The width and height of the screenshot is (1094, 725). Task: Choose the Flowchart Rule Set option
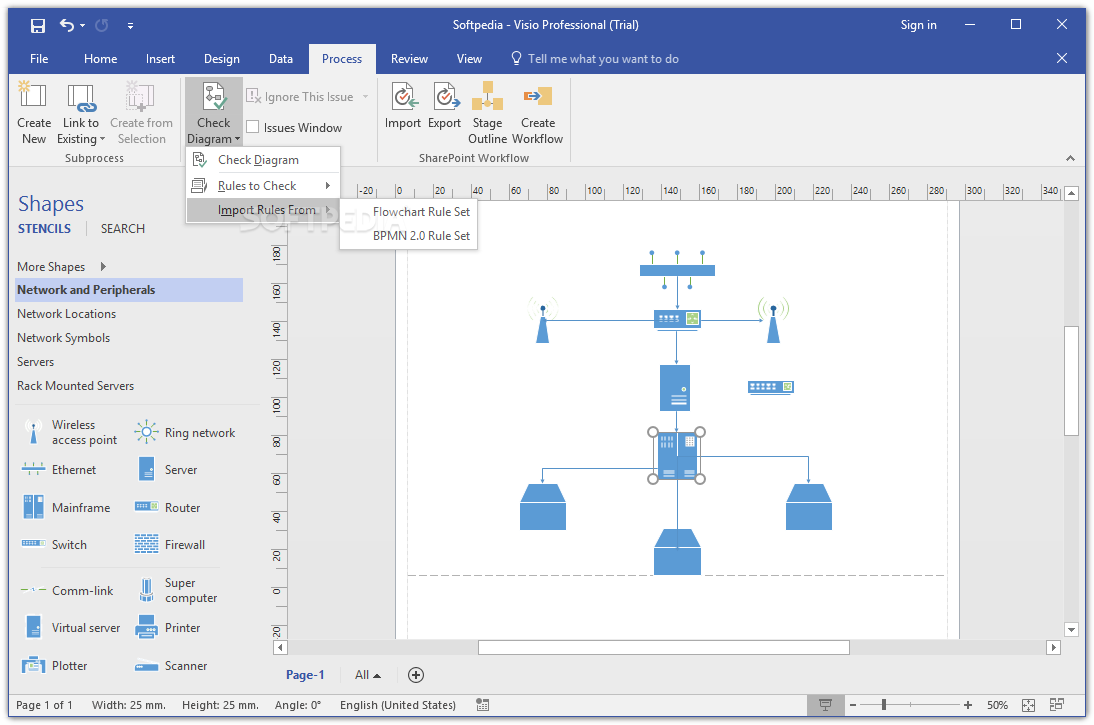tap(409, 211)
